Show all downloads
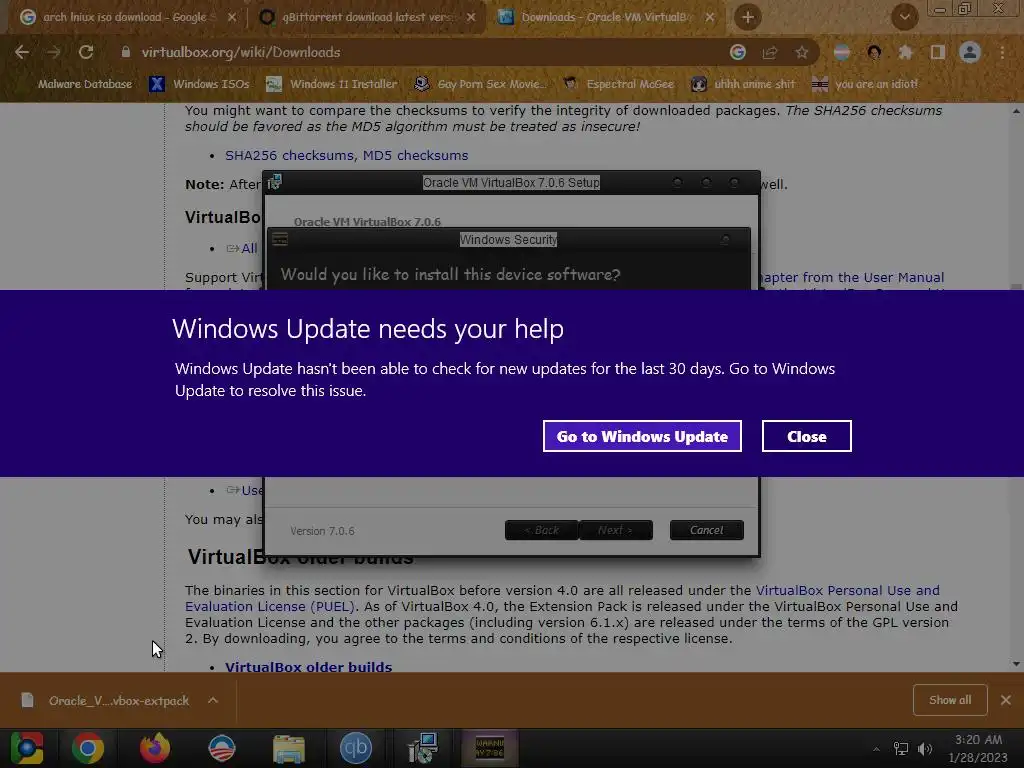Screen dimensions: 1024x768 click(950, 700)
